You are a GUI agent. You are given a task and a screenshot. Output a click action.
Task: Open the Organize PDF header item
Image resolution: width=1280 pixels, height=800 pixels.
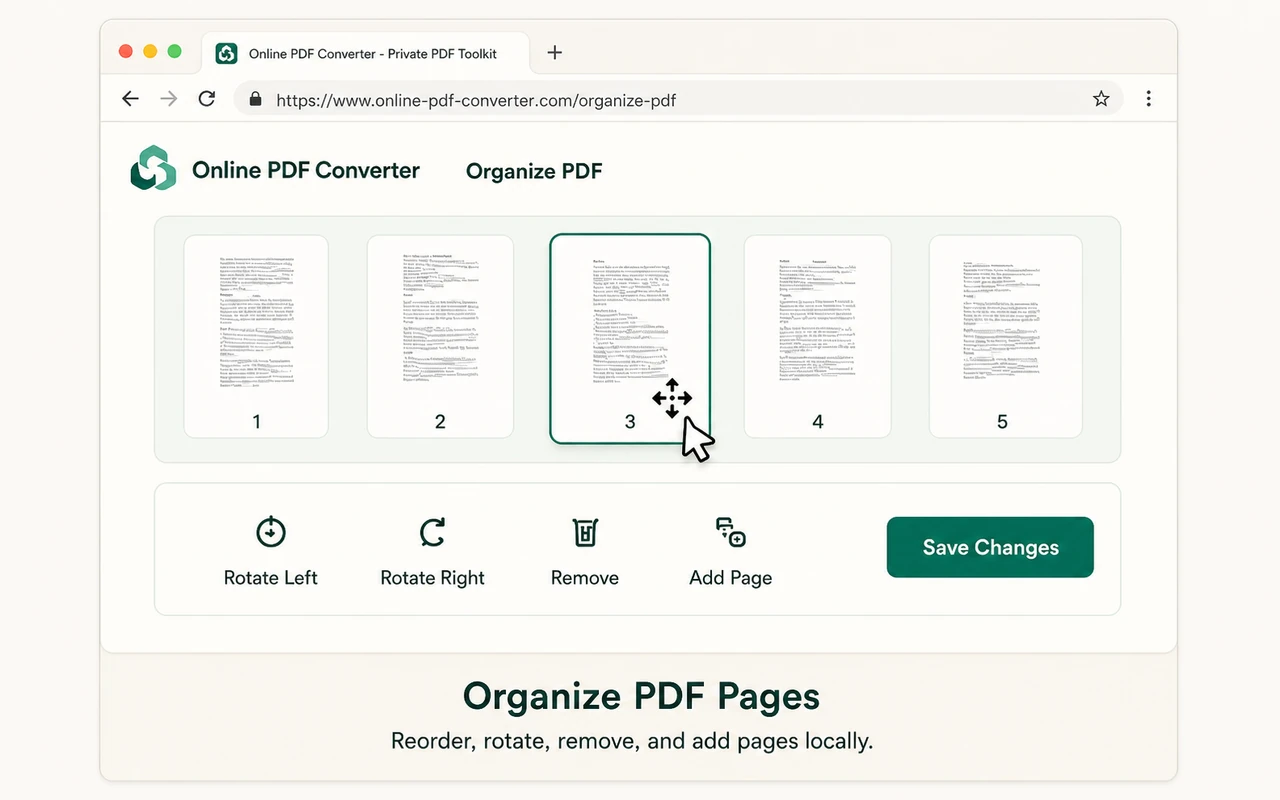click(534, 171)
